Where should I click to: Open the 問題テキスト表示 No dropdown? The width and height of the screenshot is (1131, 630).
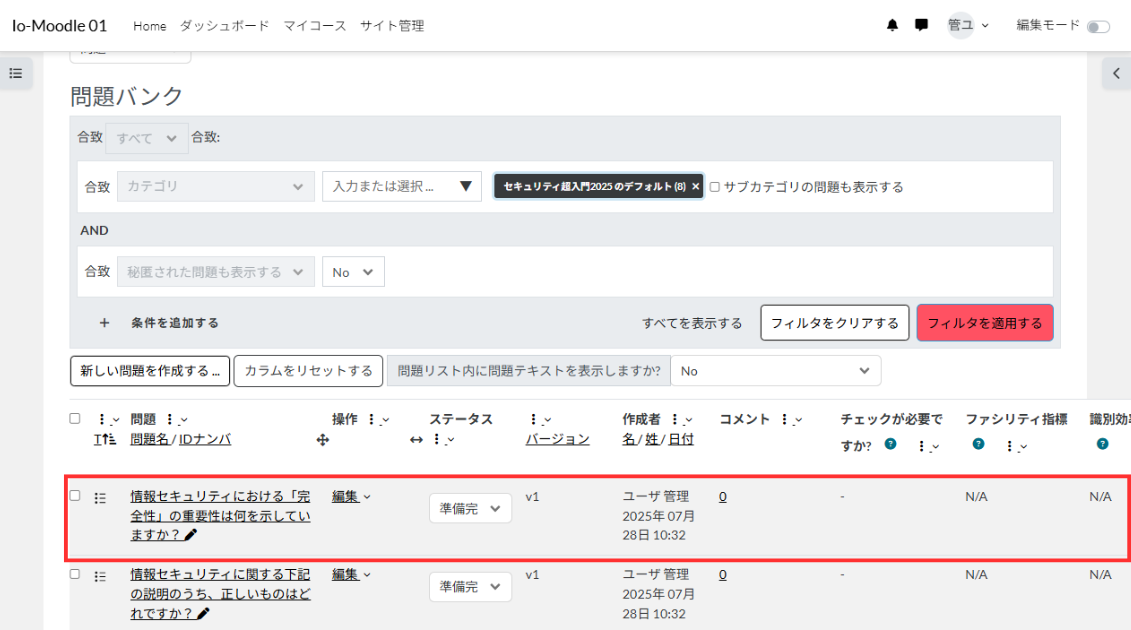point(775,371)
